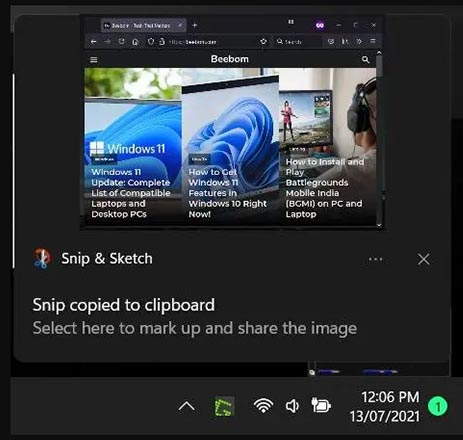Image resolution: width=463 pixels, height=440 pixels.
Task: Open notification center badge showing 1
Action: tap(438, 406)
